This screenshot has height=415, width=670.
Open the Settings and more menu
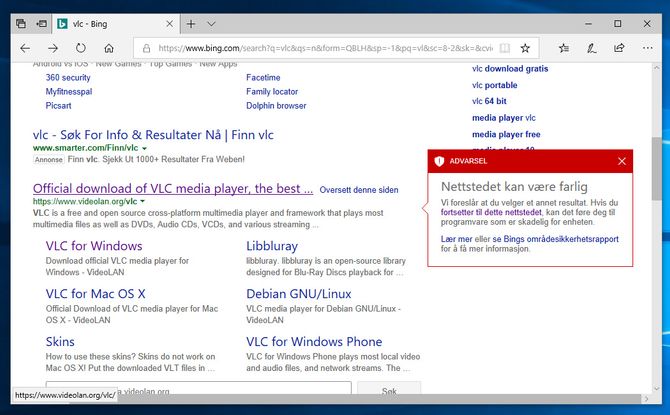pos(647,48)
